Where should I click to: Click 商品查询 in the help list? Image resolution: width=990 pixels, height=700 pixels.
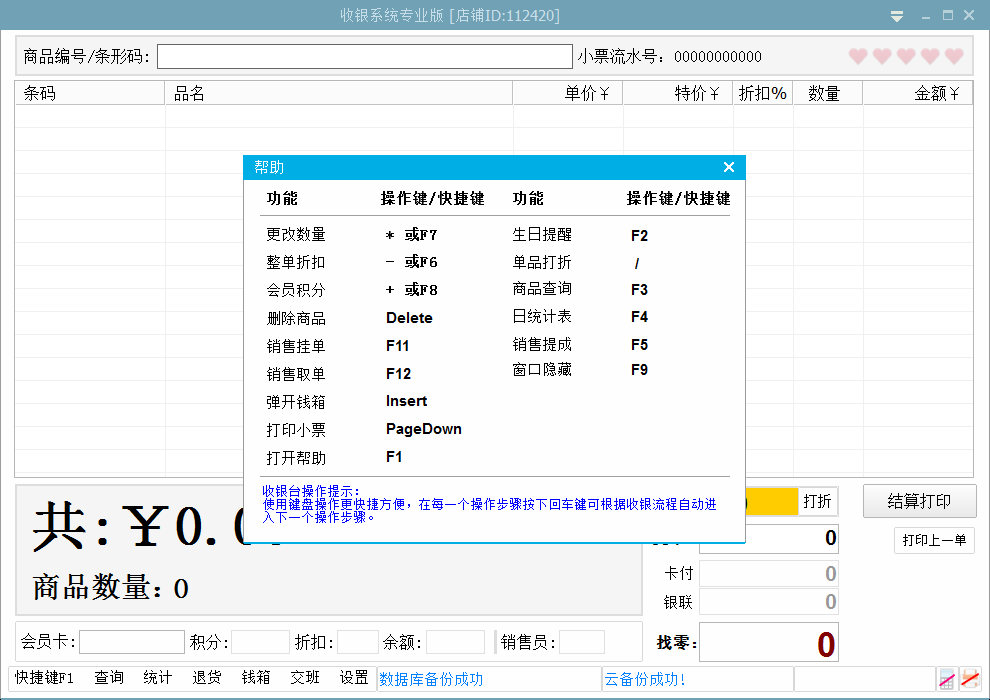point(542,289)
